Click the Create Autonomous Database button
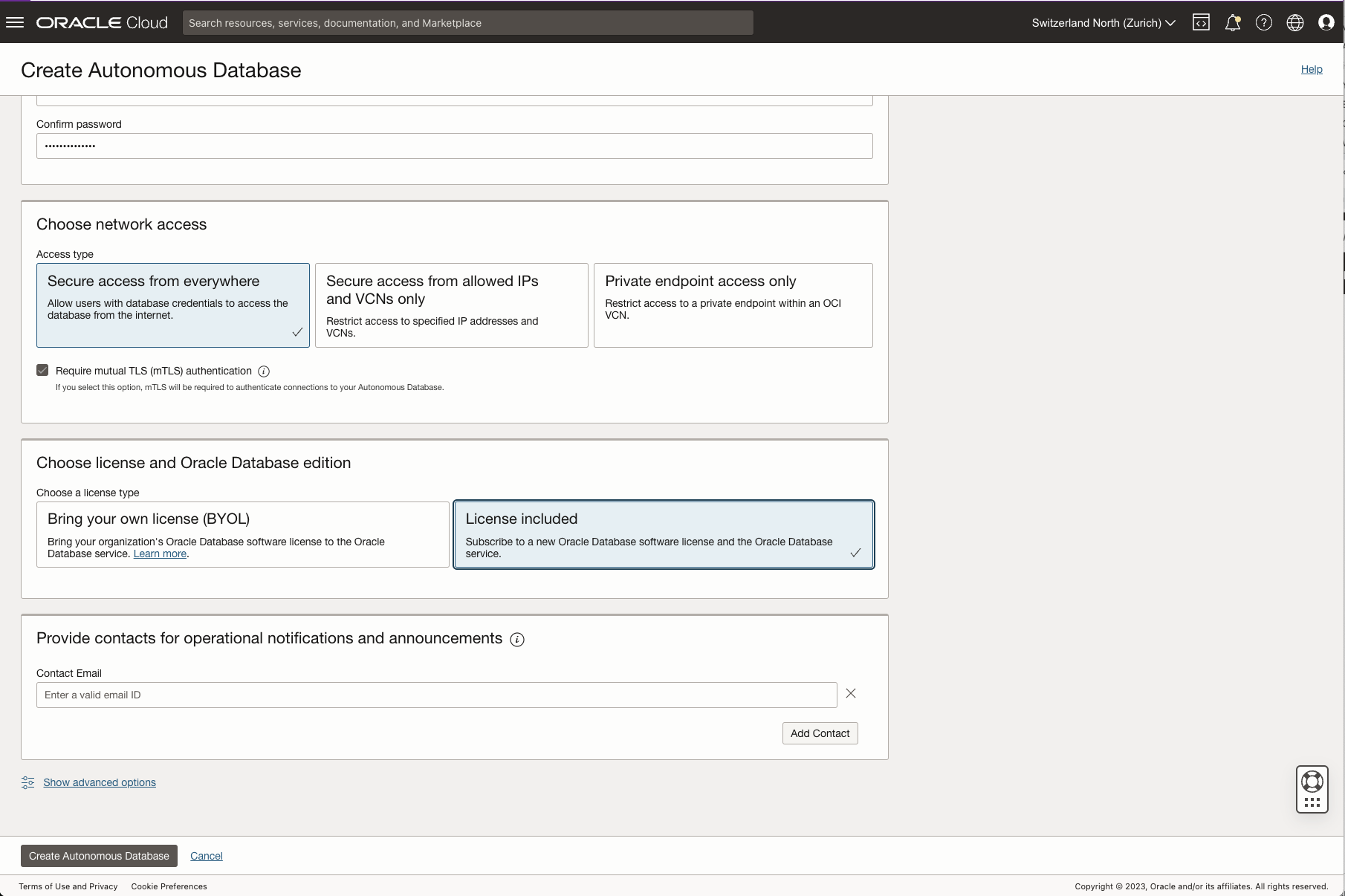Image resolution: width=1345 pixels, height=896 pixels. [99, 856]
